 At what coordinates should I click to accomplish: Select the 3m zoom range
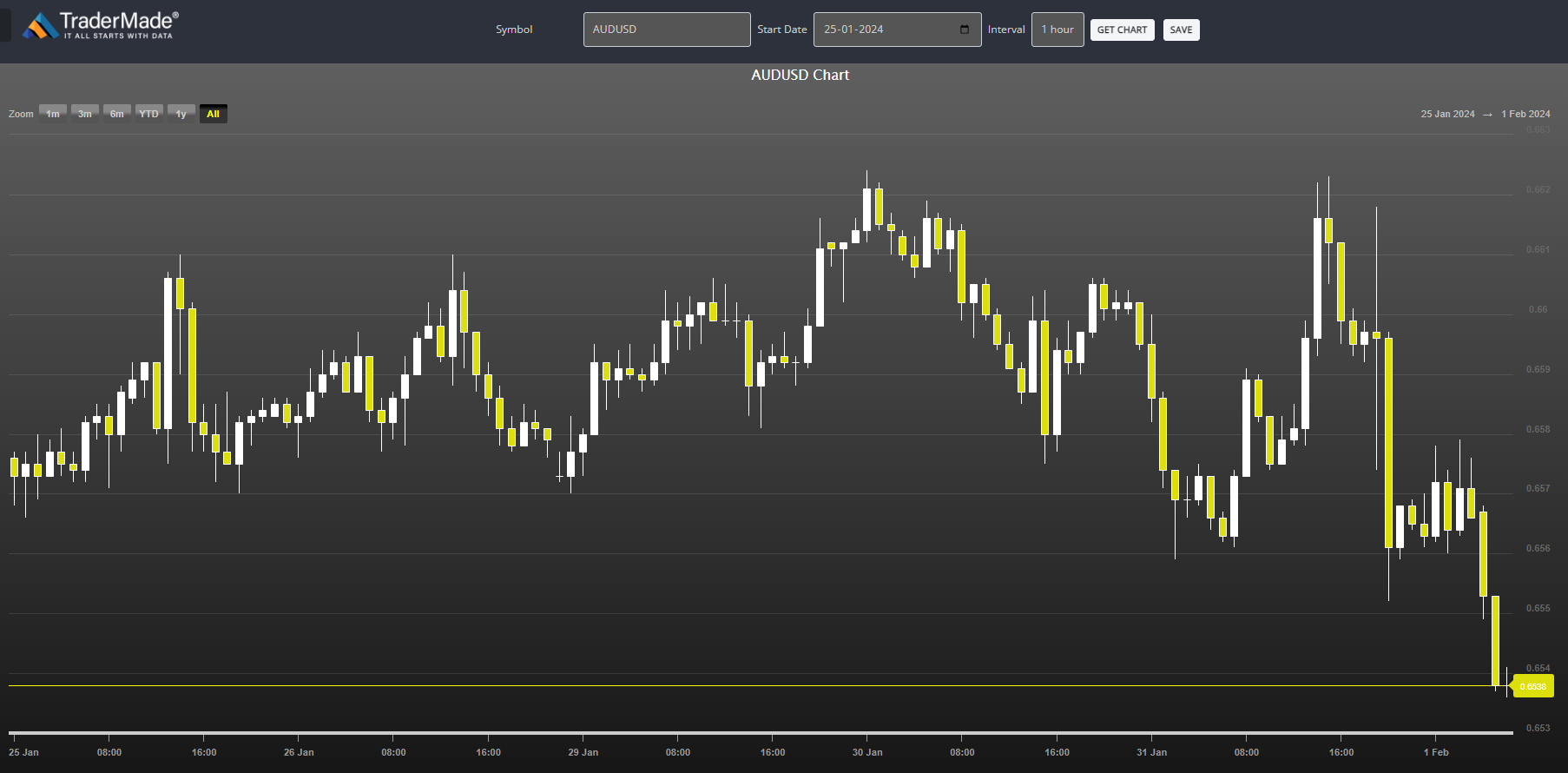tap(85, 114)
